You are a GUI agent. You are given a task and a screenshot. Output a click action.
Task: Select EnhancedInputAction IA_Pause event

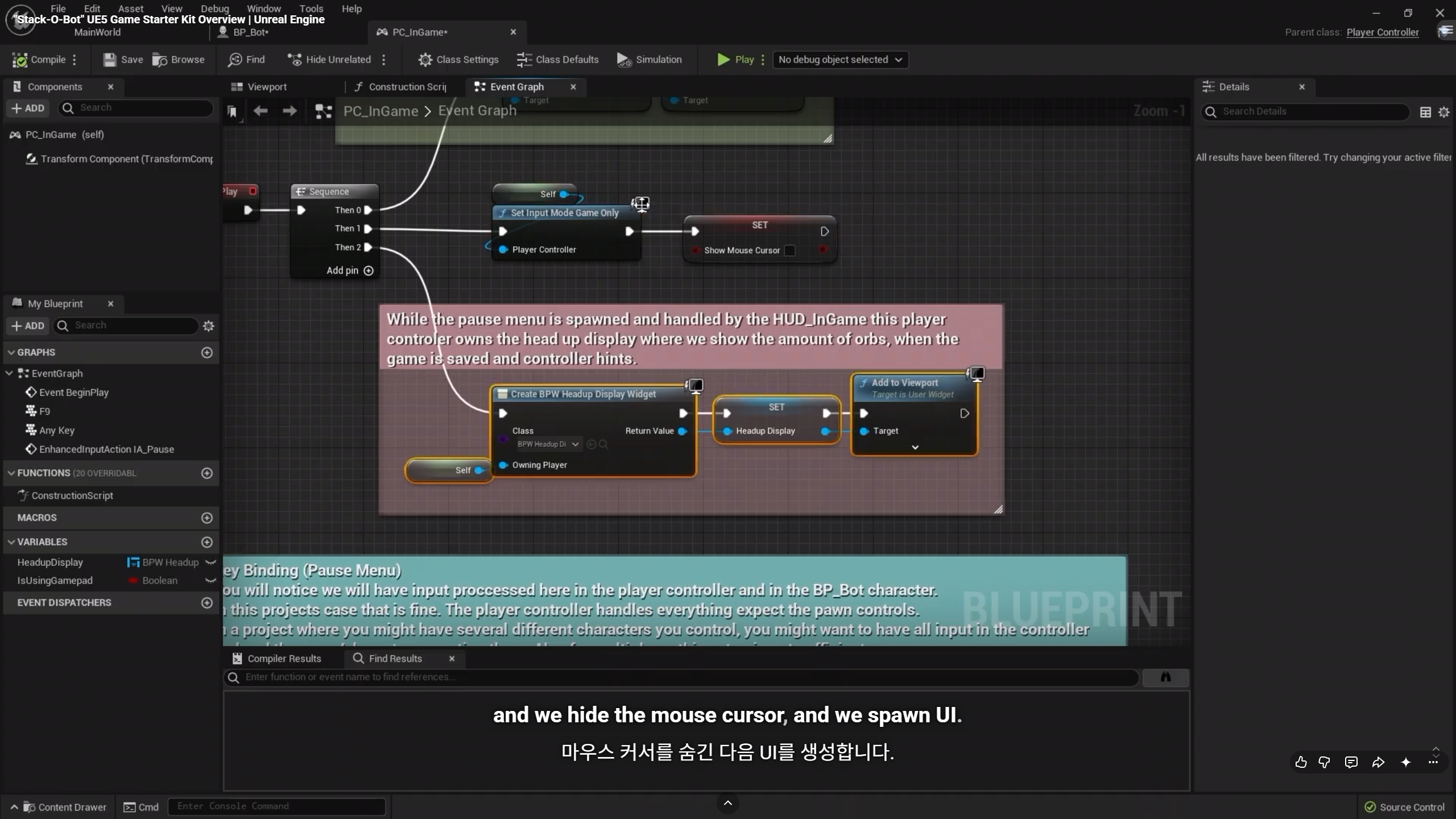pos(100,449)
